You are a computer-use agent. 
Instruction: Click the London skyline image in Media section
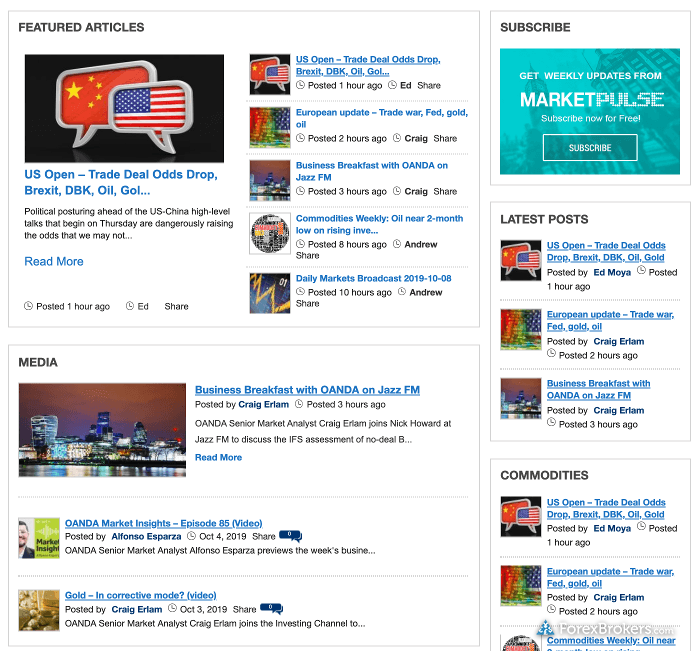[x=102, y=430]
